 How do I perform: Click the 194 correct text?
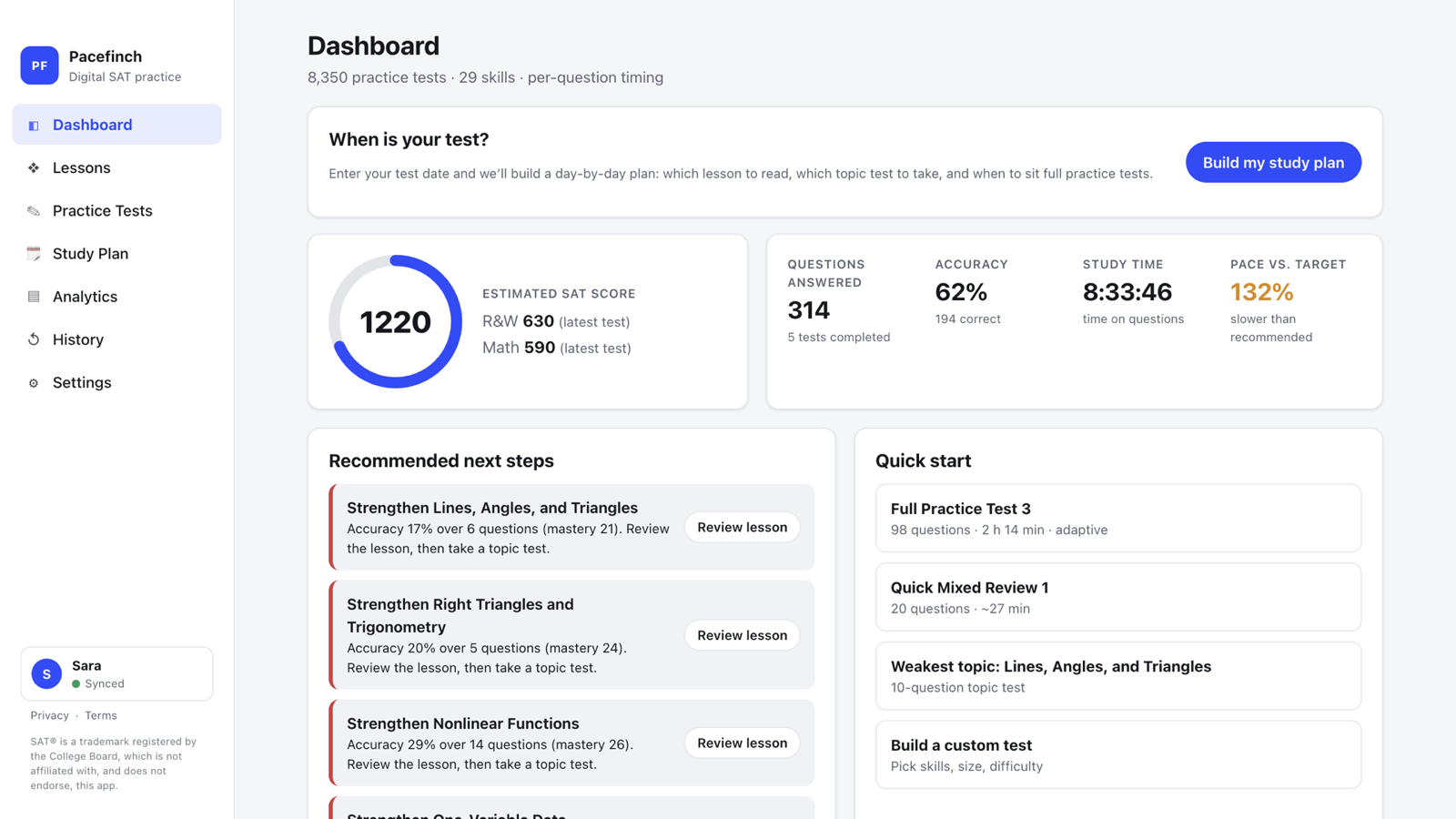coord(967,319)
